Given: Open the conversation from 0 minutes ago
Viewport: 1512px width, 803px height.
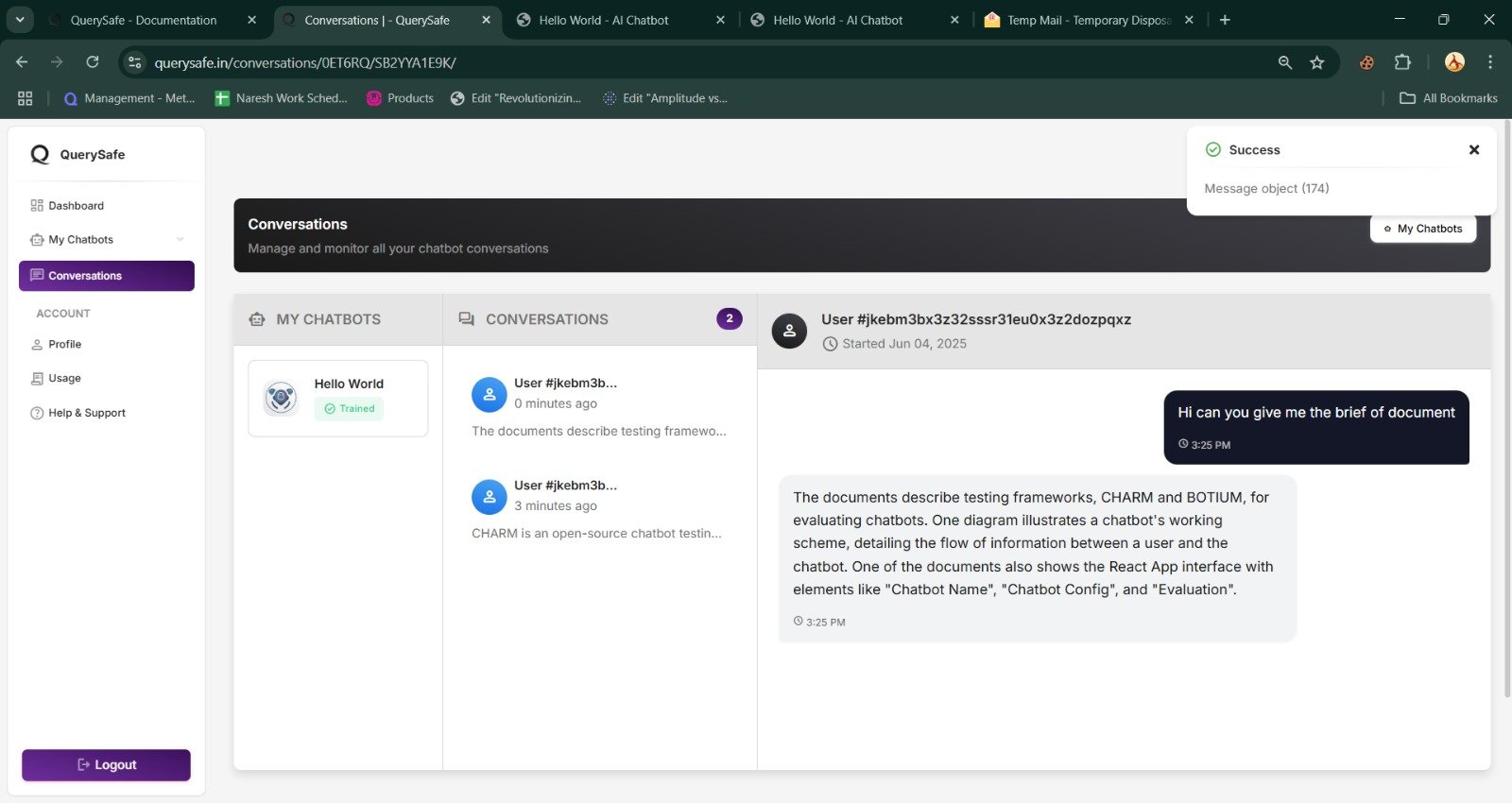Looking at the screenshot, I should 599,406.
